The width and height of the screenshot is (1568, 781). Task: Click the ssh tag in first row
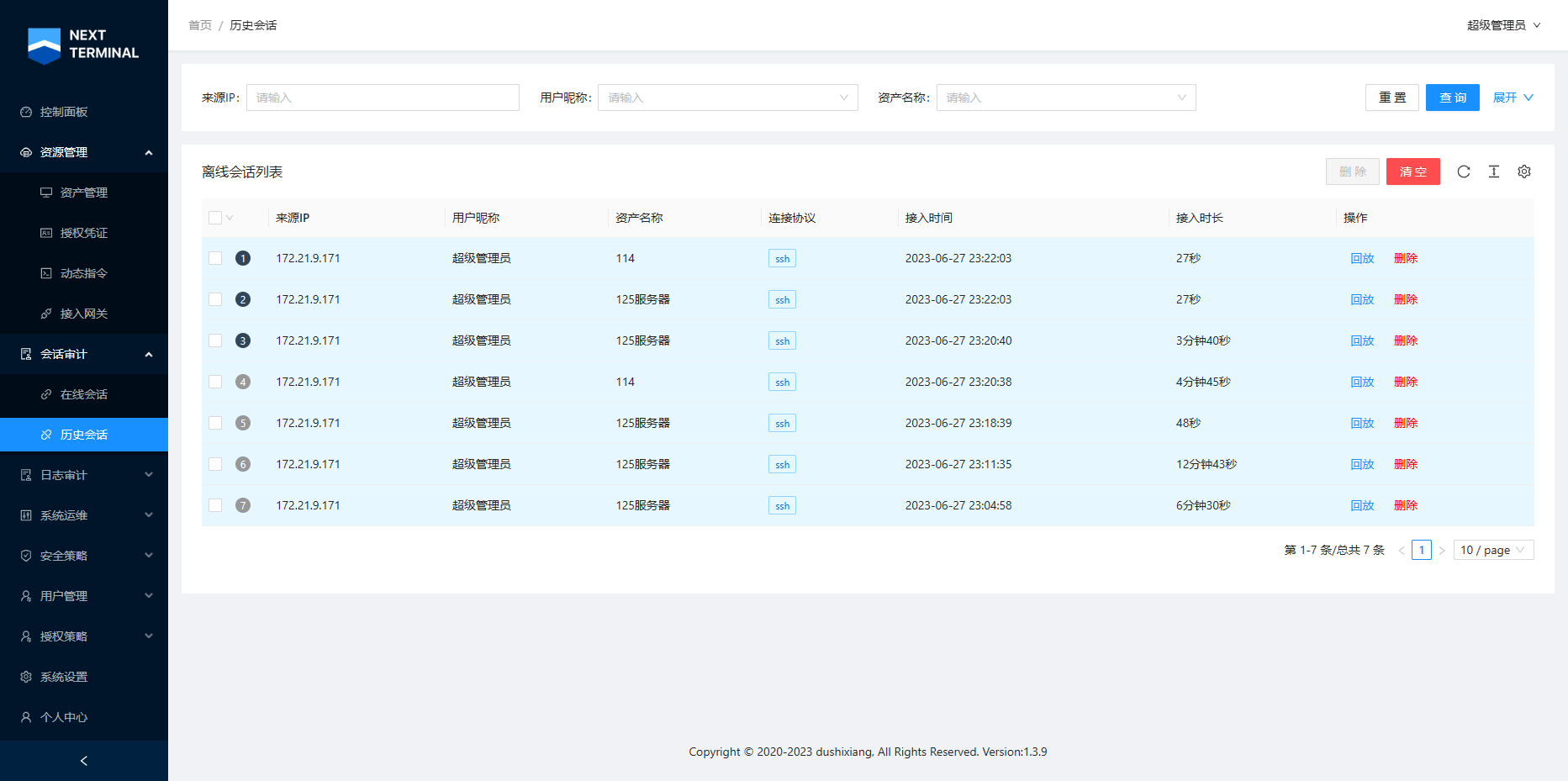(x=782, y=259)
